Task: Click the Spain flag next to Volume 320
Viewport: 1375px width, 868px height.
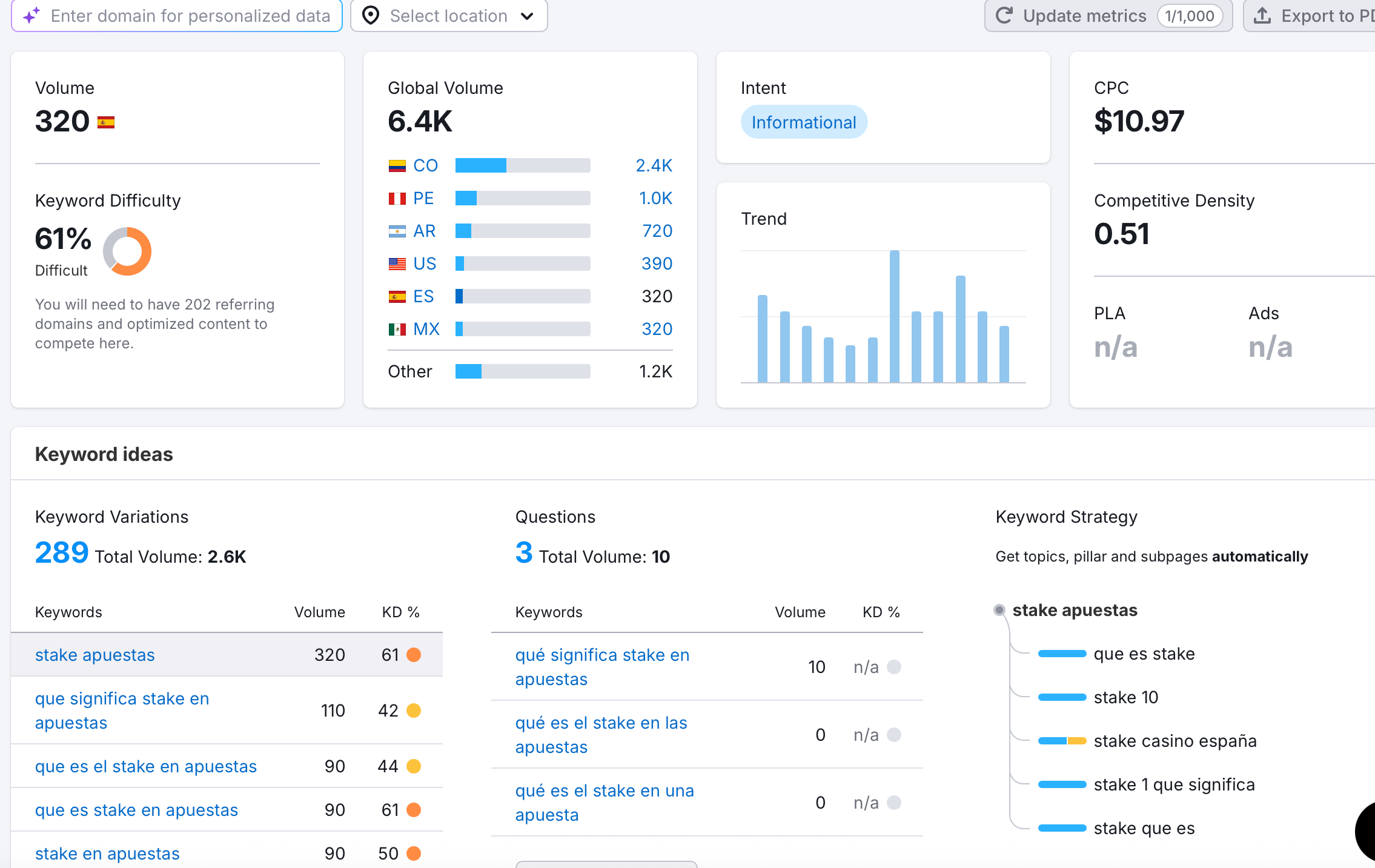Action: click(106, 122)
